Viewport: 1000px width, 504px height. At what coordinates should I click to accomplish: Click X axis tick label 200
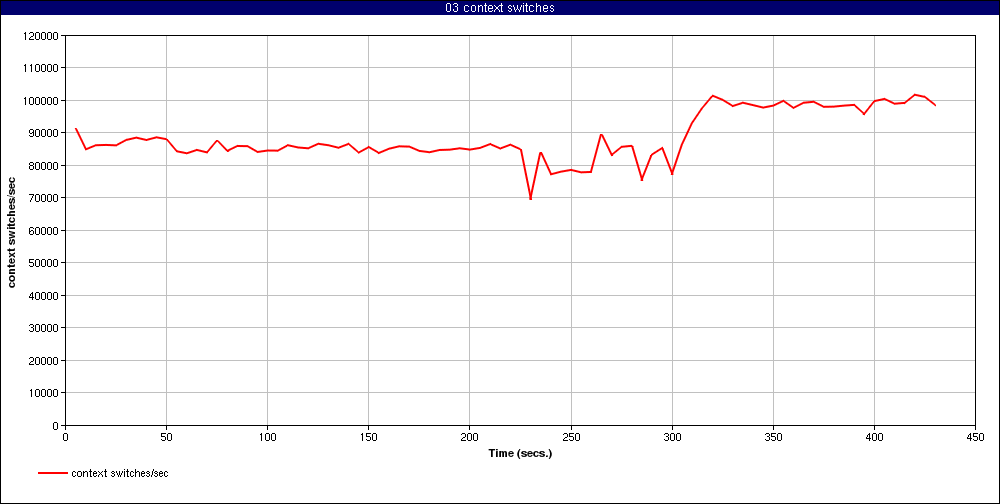point(469,438)
